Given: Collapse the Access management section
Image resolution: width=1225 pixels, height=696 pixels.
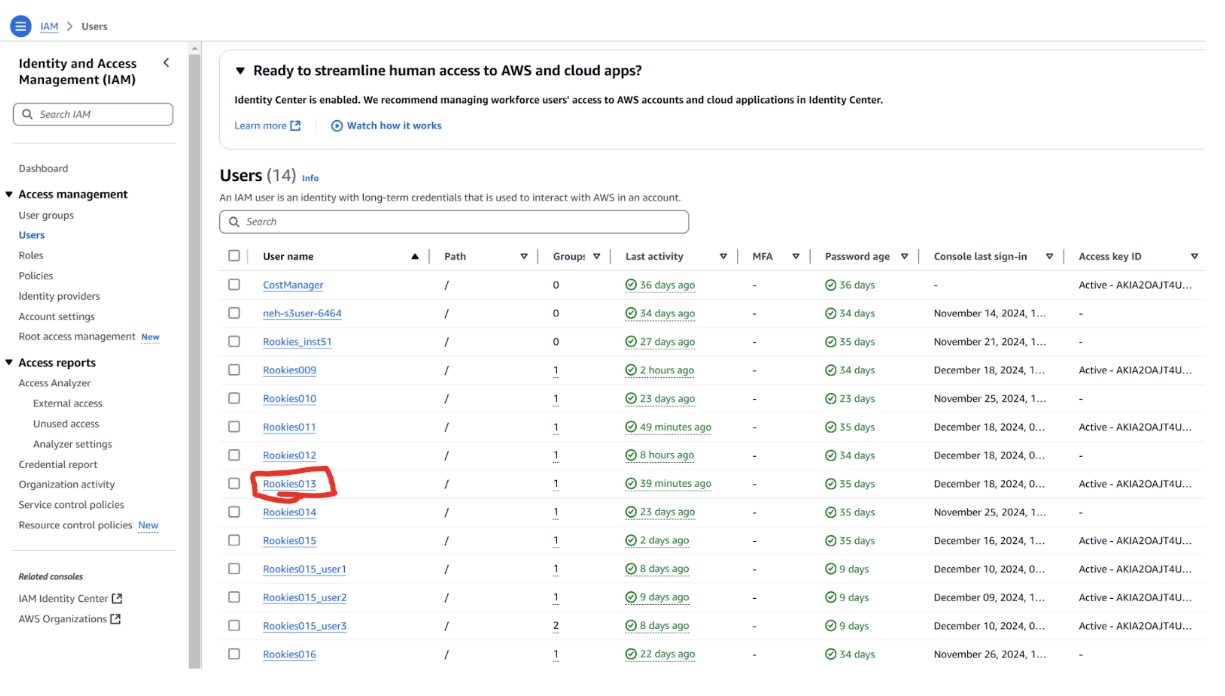Looking at the screenshot, I should (x=10, y=195).
